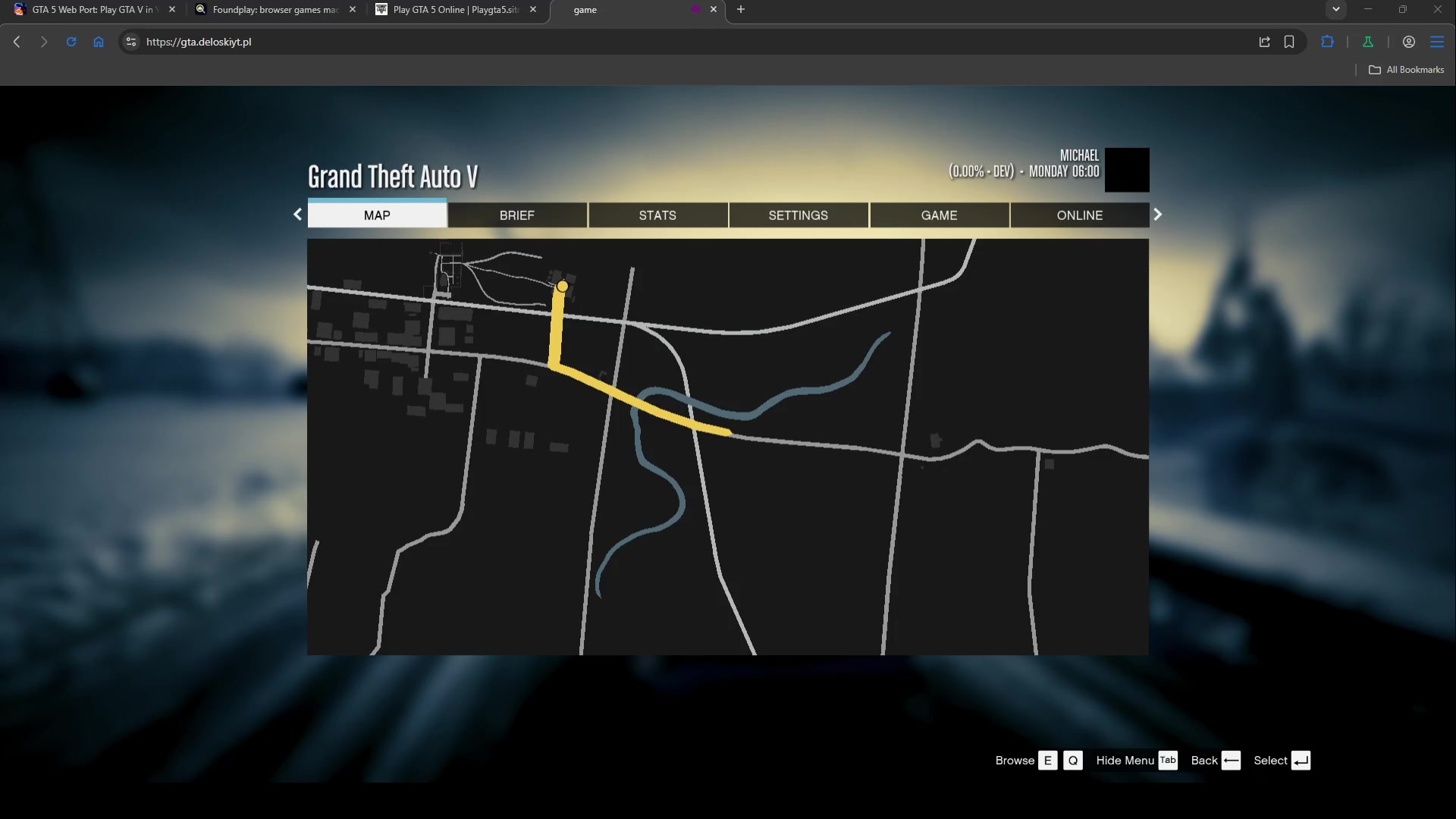The image size is (1456, 819).
Task: Bookmark this page
Action: point(1289,42)
